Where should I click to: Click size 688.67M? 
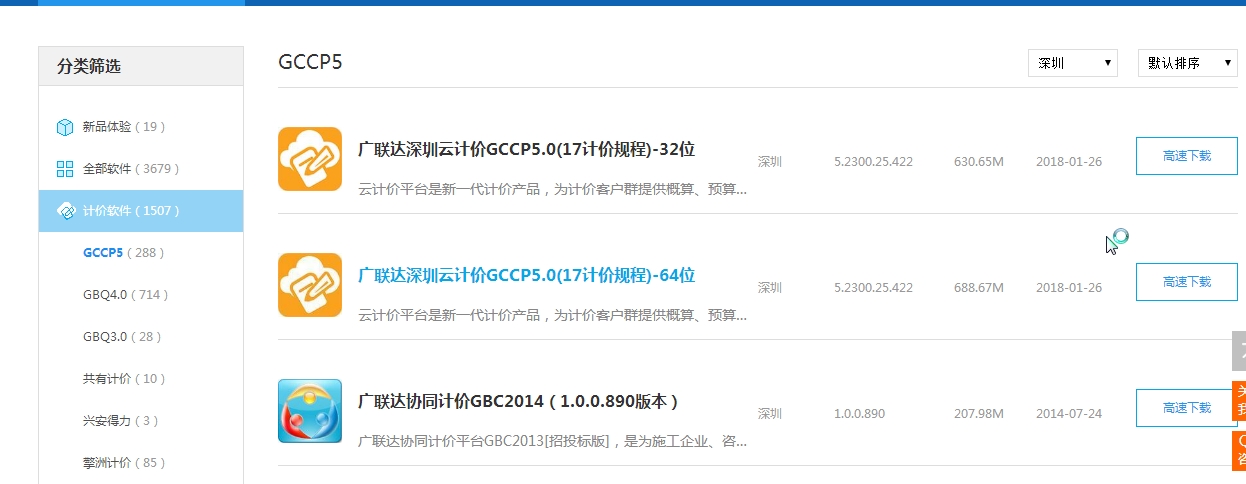(x=978, y=288)
